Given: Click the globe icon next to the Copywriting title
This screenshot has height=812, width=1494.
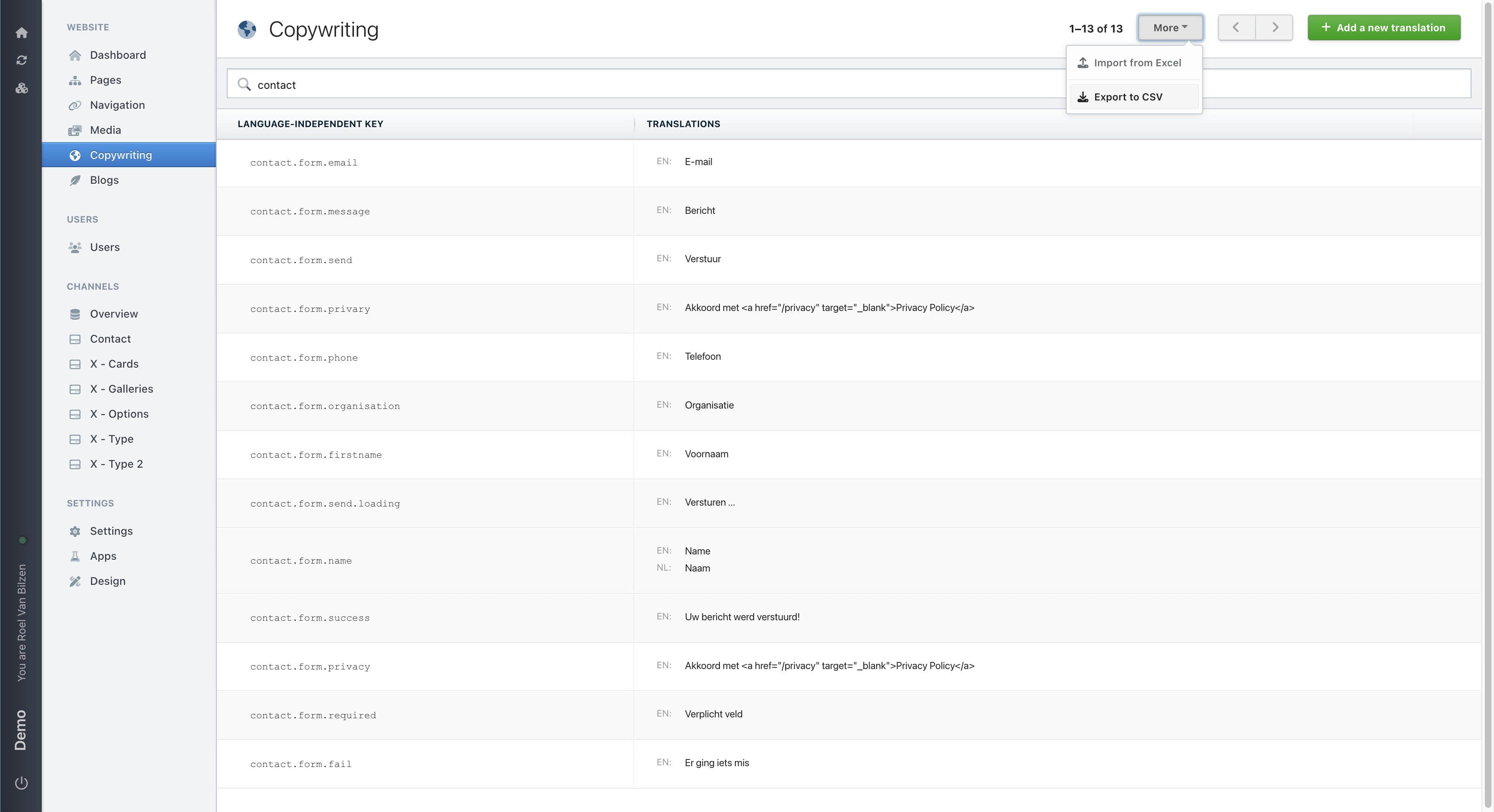Looking at the screenshot, I should (246, 29).
